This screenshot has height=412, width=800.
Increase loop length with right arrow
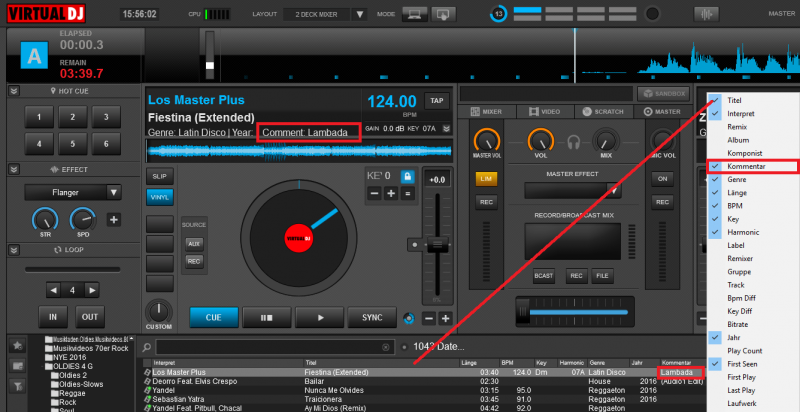pyautogui.click(x=92, y=290)
